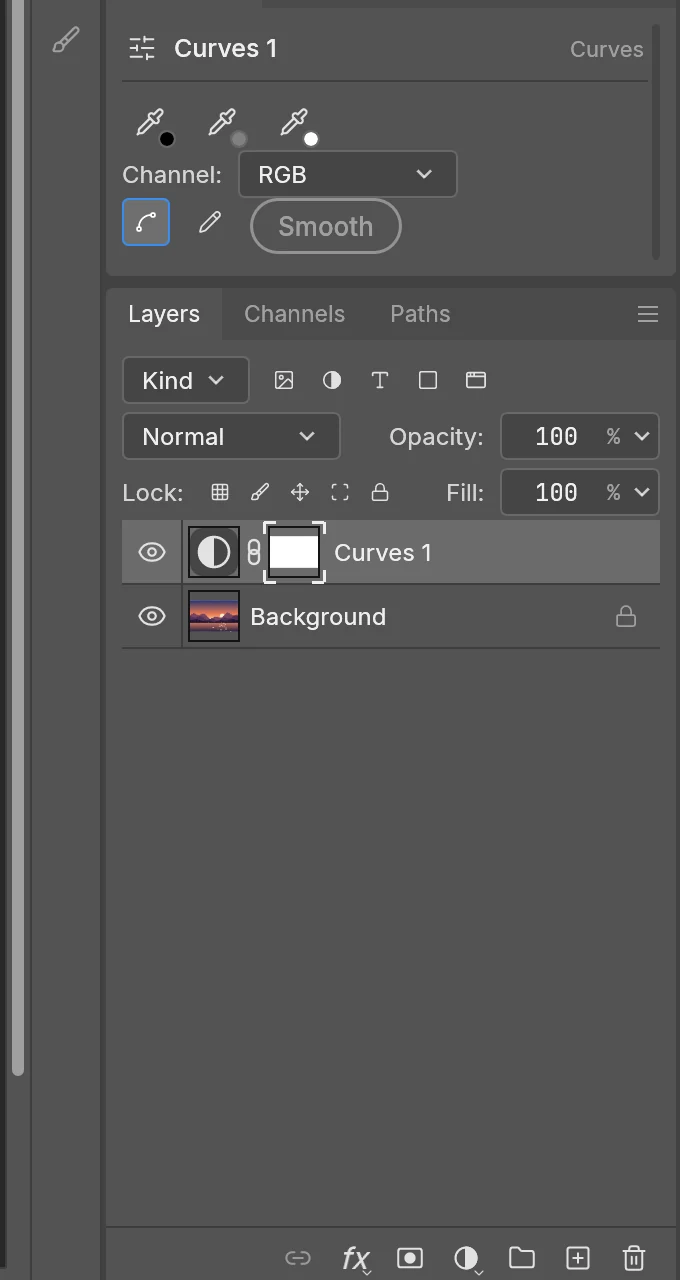Filter layers by type layers icon
This screenshot has width=680, height=1280.
point(380,380)
